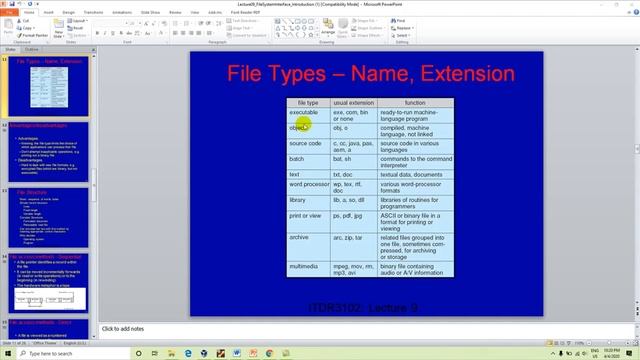Open Microsoft Edge from taskbar

click(x=188, y=353)
